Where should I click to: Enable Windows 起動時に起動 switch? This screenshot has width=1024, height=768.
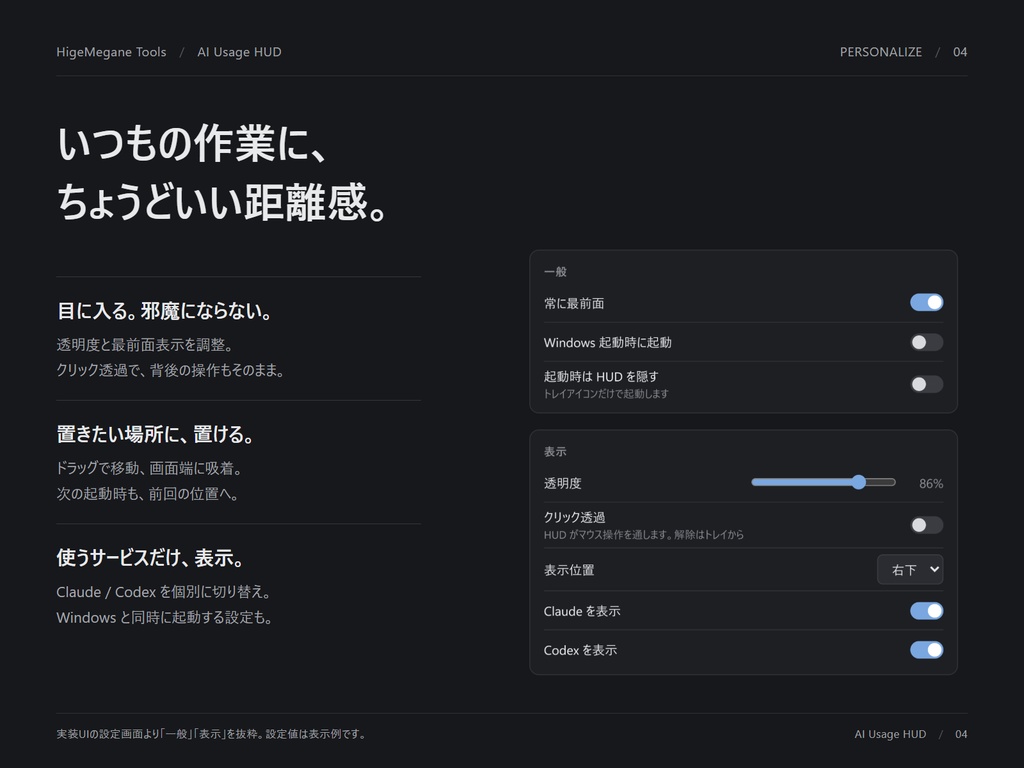click(x=927, y=342)
